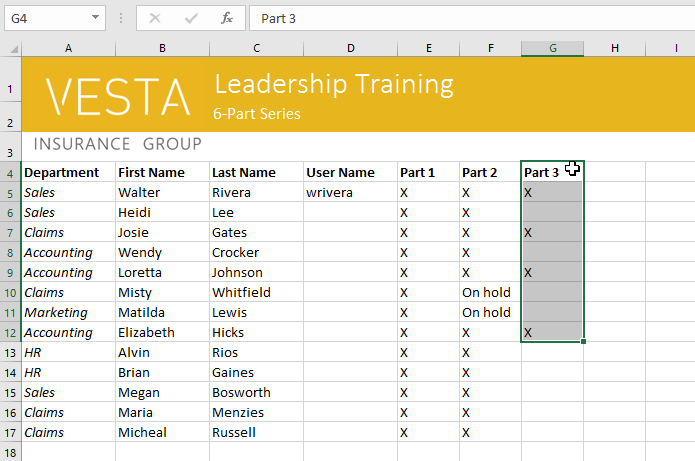Select column D header
Image resolution: width=695 pixels, height=461 pixels.
350,48
